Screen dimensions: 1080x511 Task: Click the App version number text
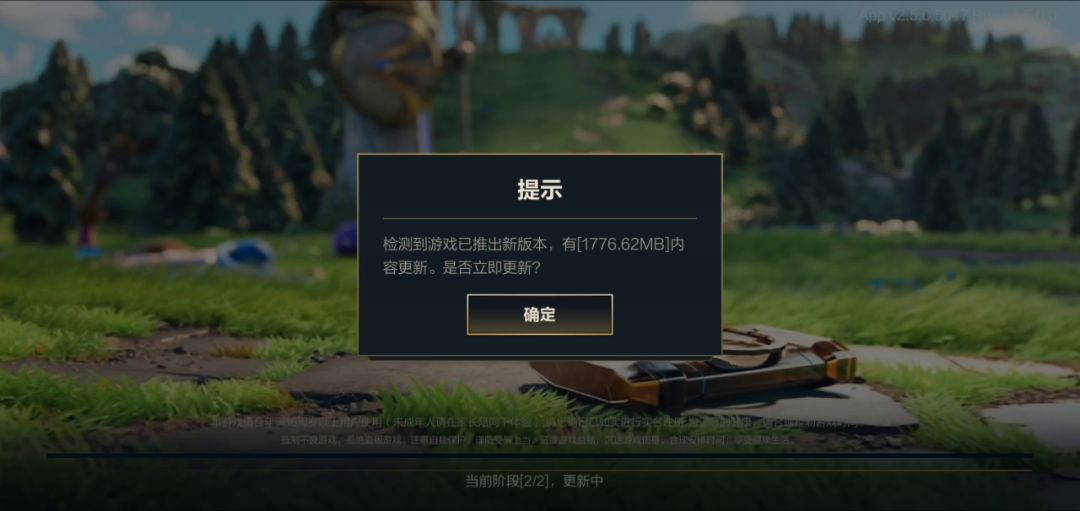tap(956, 16)
